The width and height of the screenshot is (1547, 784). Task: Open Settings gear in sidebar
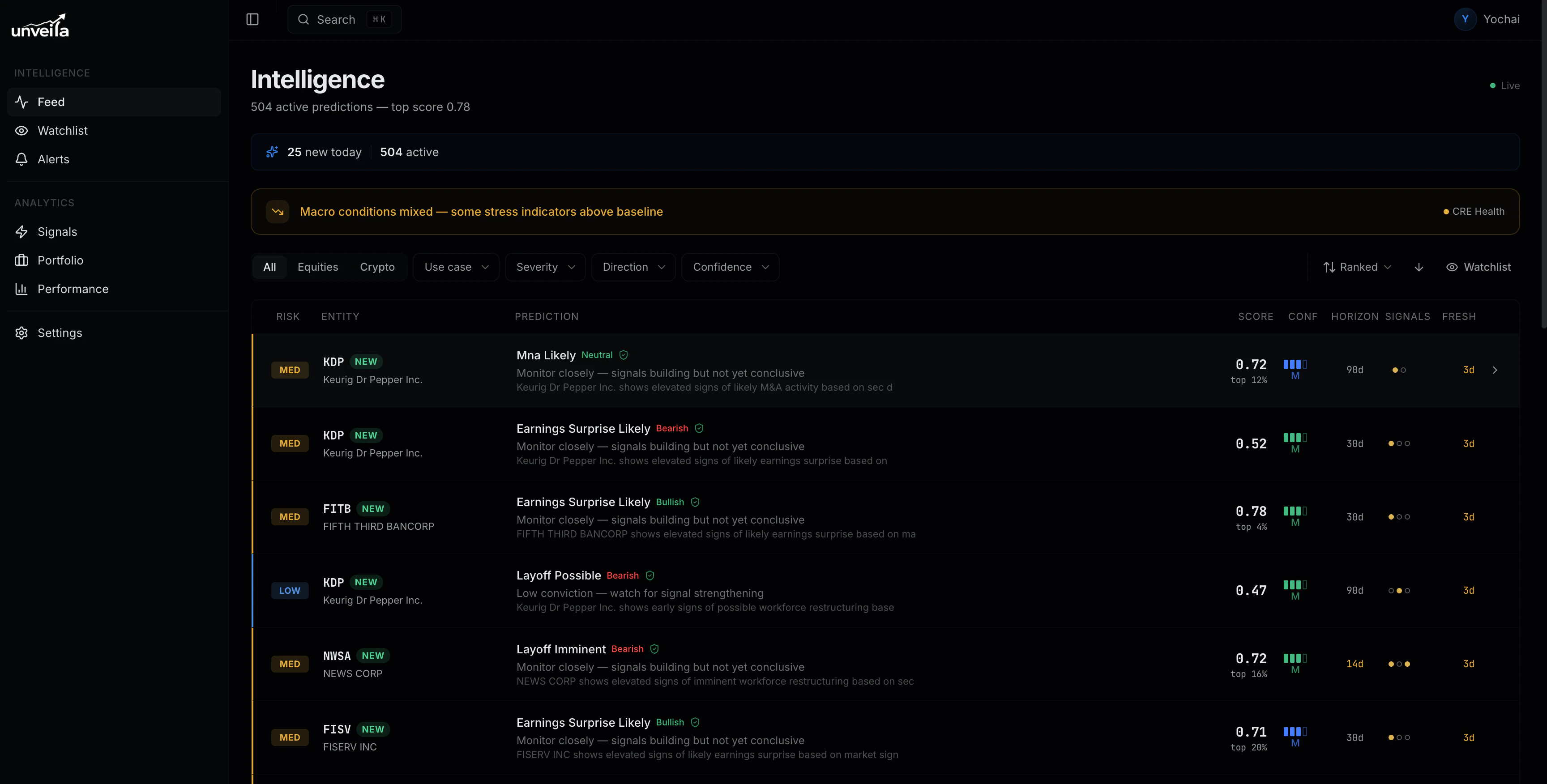click(60, 333)
